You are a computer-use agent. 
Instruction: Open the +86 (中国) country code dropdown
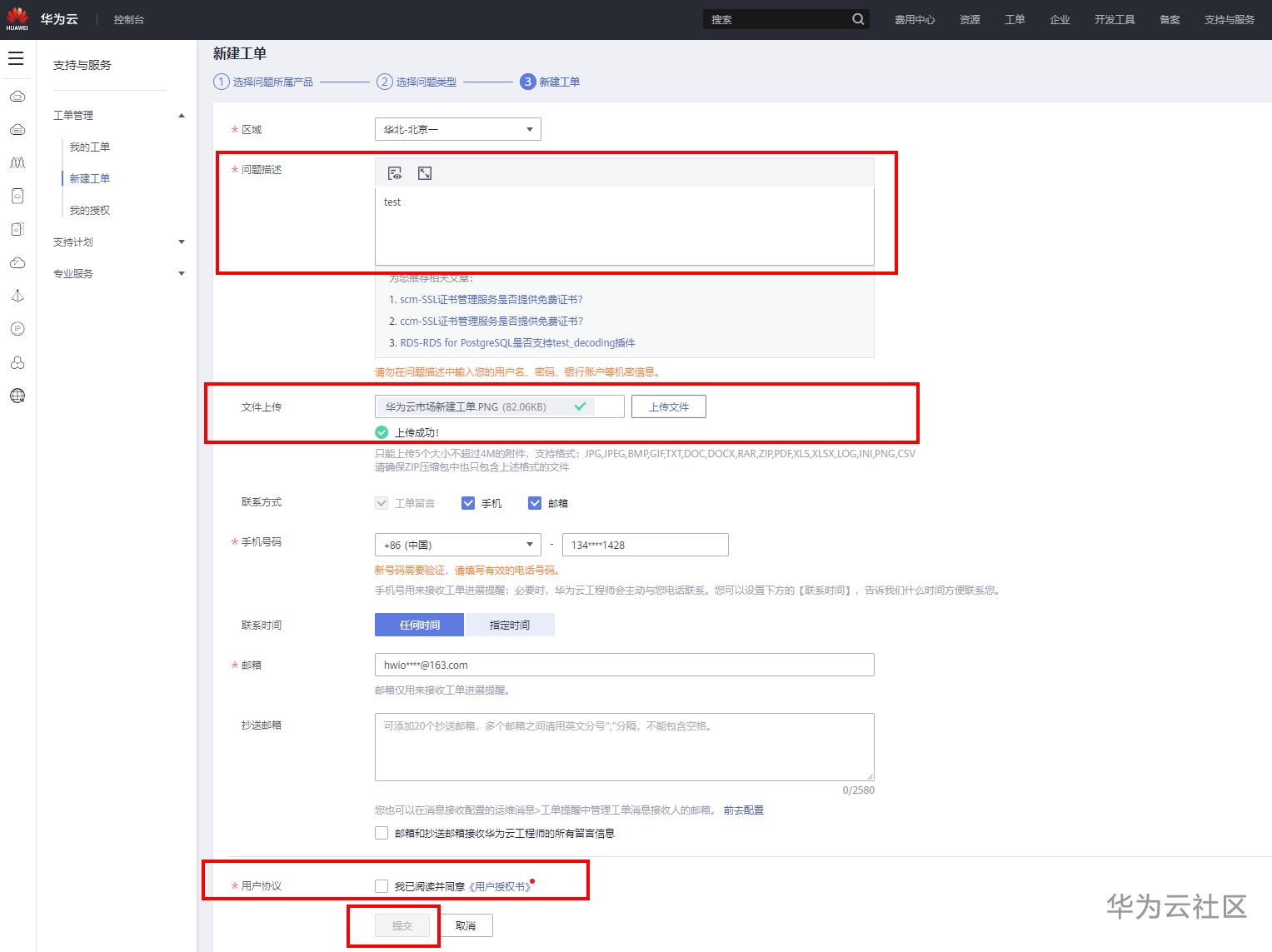coord(458,545)
